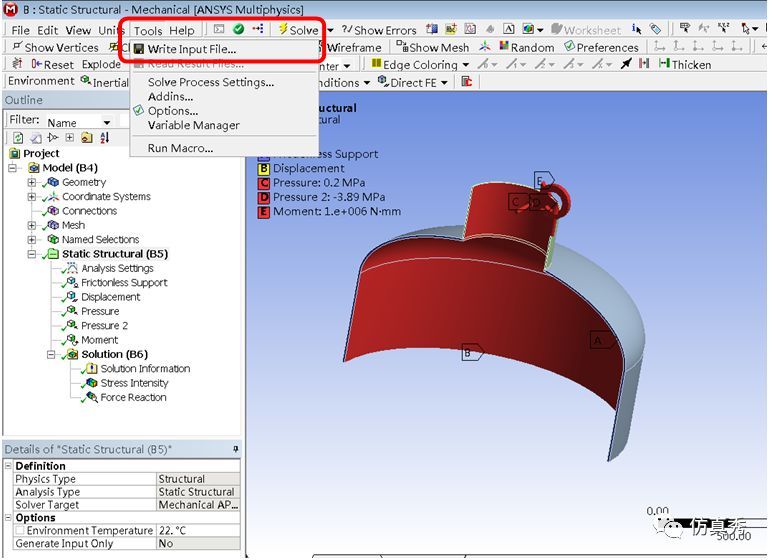Select Displacement in the outline tree
The image size is (771, 560).
pos(110,297)
